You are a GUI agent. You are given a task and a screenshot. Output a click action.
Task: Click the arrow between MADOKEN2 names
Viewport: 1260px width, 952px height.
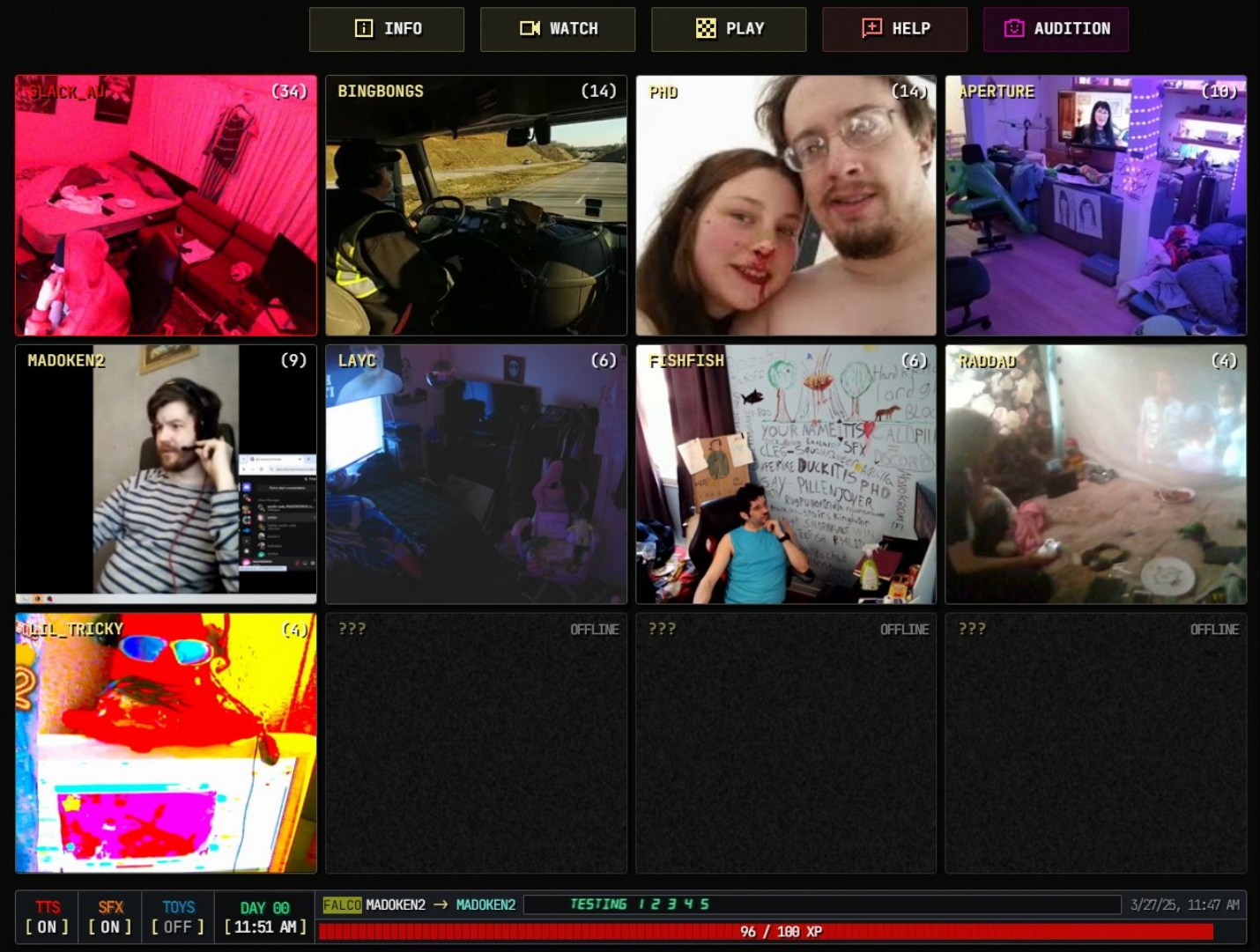(x=441, y=904)
